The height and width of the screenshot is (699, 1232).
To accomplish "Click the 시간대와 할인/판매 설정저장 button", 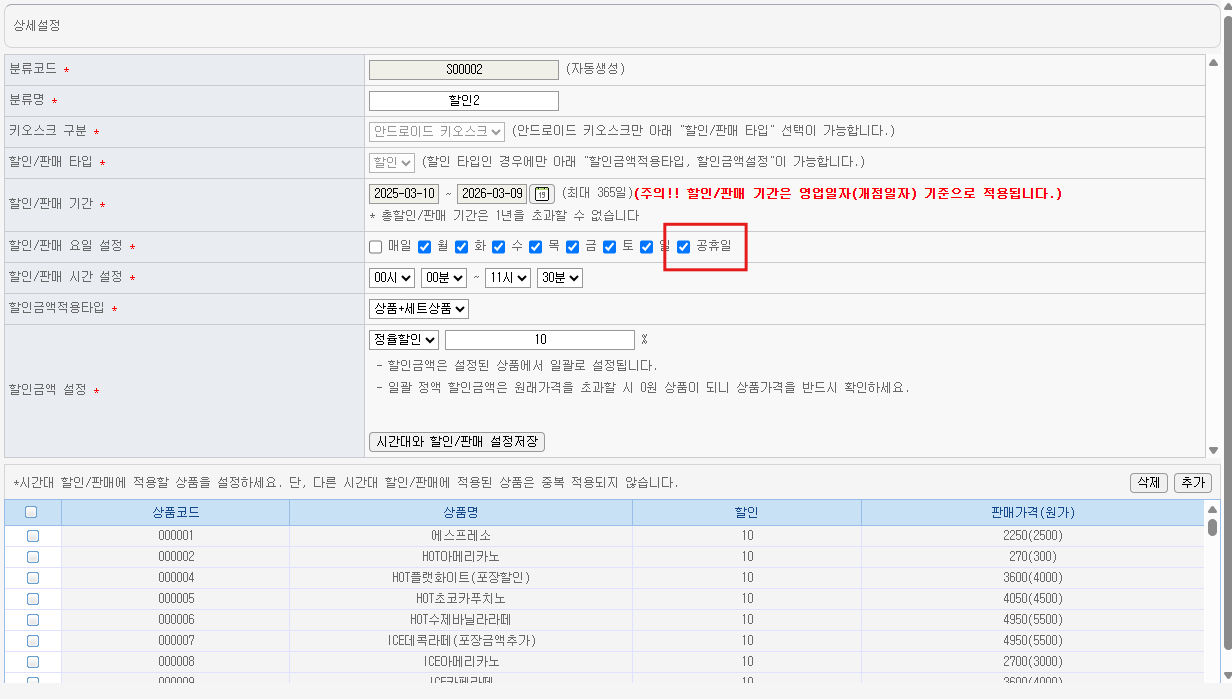I will [x=457, y=442].
